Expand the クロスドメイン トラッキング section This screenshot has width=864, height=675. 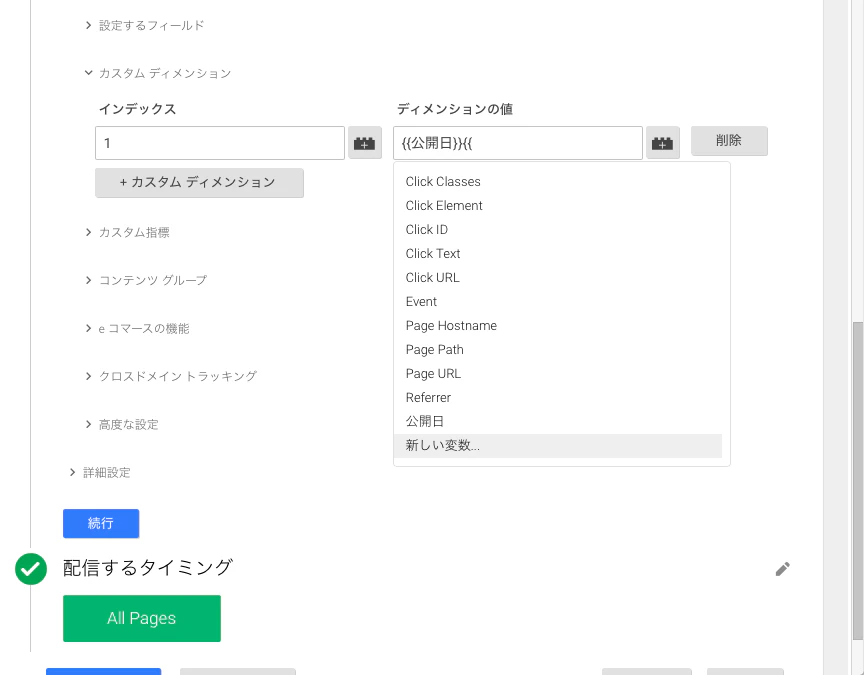[171, 376]
